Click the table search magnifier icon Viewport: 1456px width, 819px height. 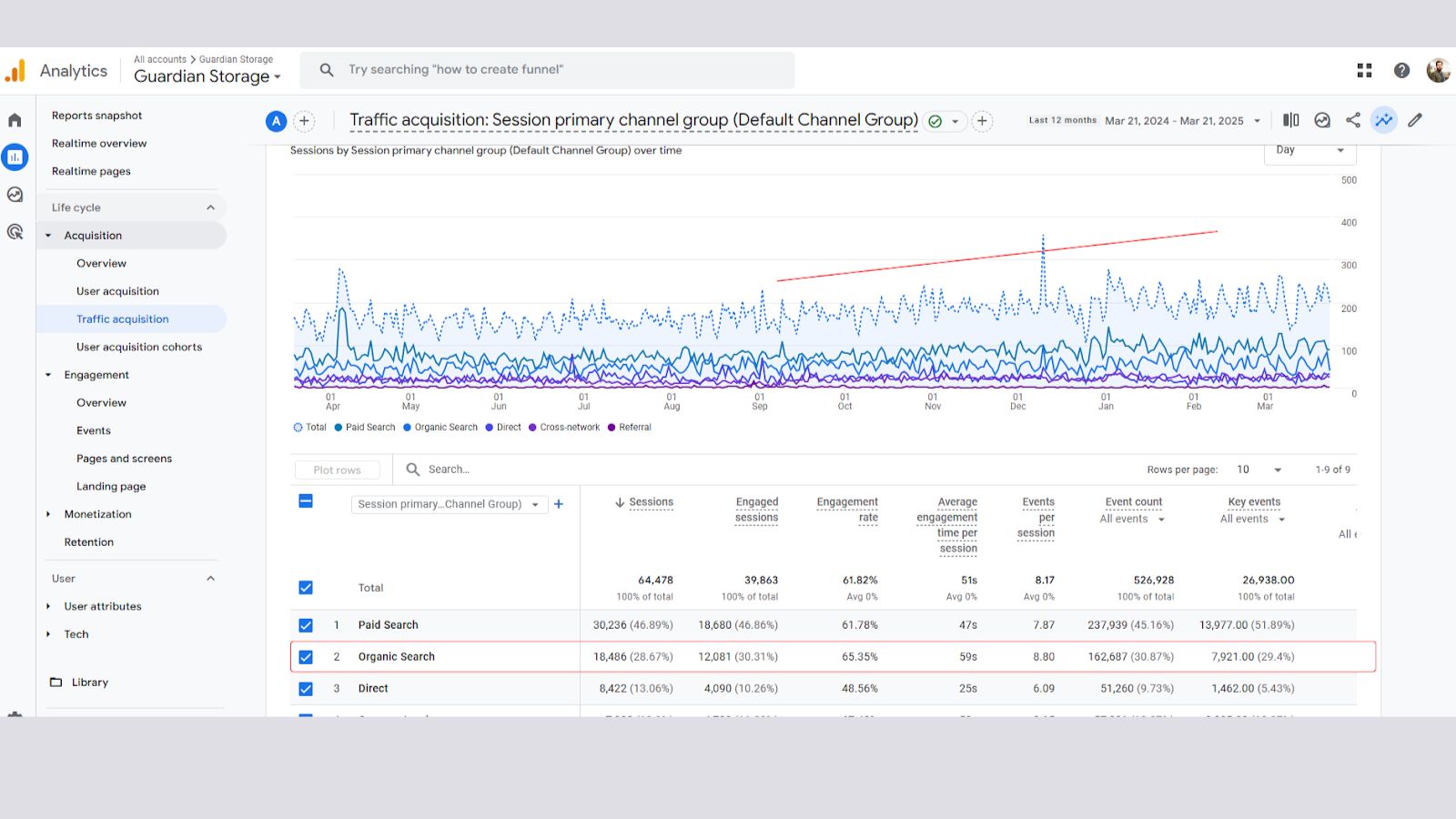(413, 470)
